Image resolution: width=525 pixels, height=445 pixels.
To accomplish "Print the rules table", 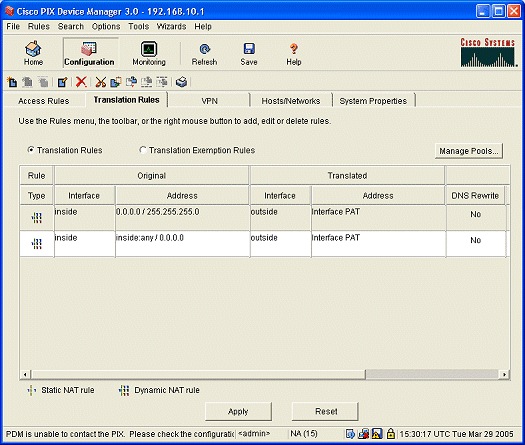I will pyautogui.click(x=181, y=82).
